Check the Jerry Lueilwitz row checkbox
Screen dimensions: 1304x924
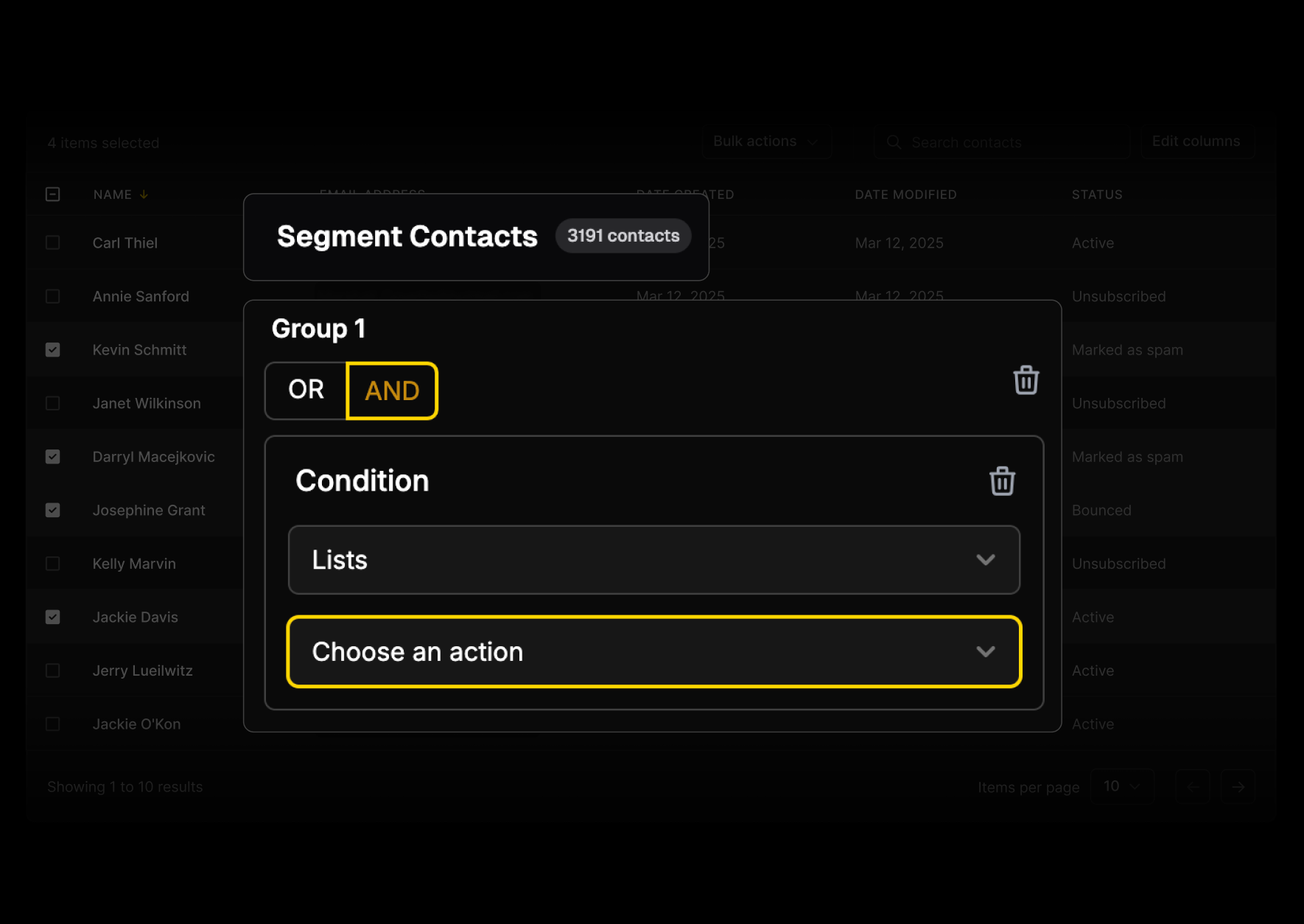[53, 671]
